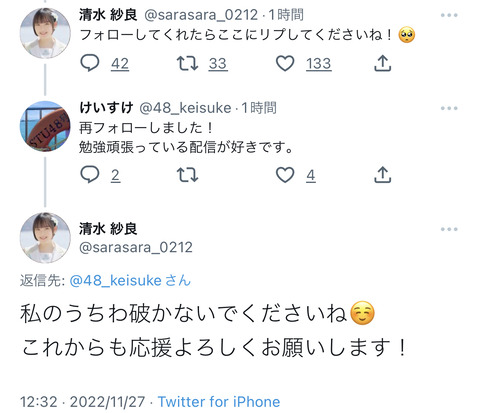Open けいすけ's profile picture
The height and width of the screenshot is (413, 480).
point(45,126)
